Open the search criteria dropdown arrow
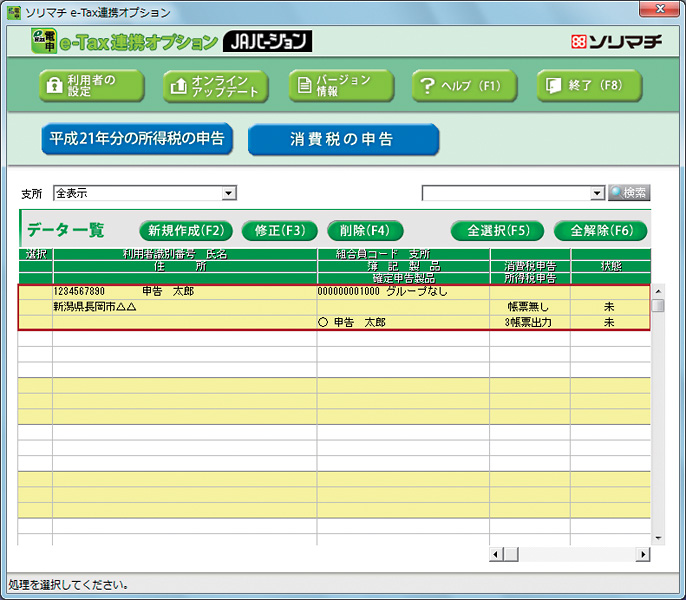This screenshot has height=600, width=686. (598, 192)
